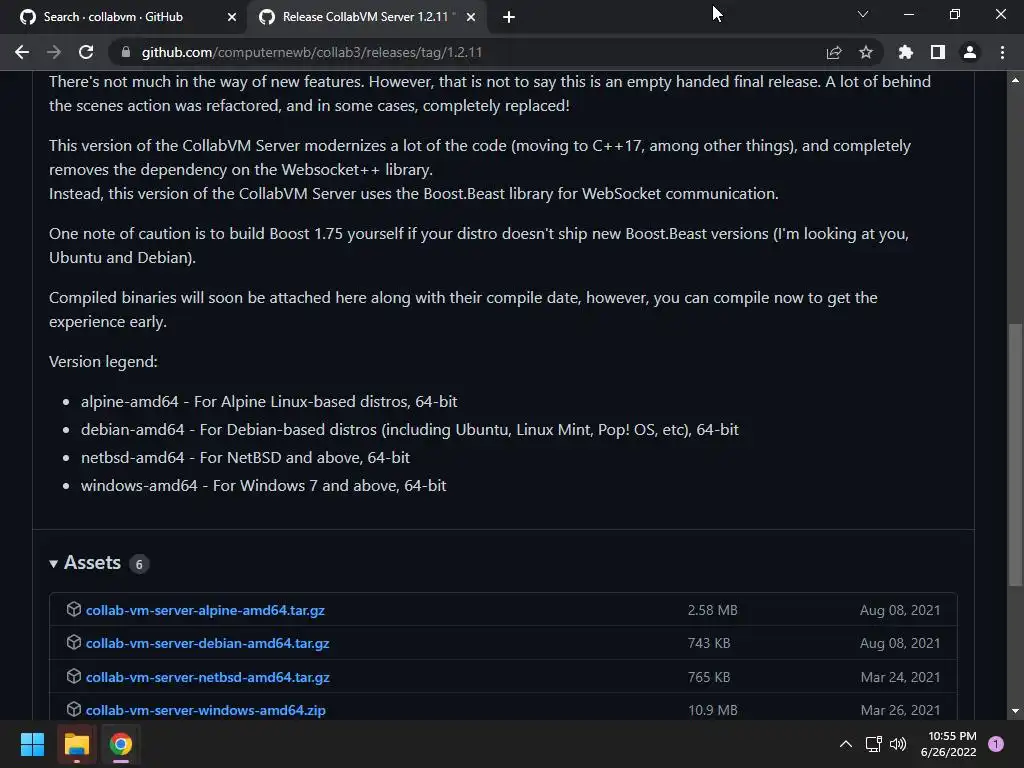Screen dimensions: 1024x768
Task: Open the notification center badge
Action: tap(996, 744)
